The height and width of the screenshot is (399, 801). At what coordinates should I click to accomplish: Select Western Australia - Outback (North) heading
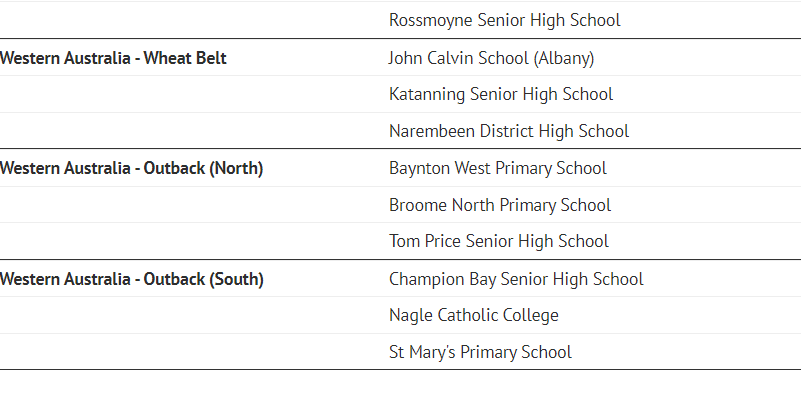(x=131, y=169)
